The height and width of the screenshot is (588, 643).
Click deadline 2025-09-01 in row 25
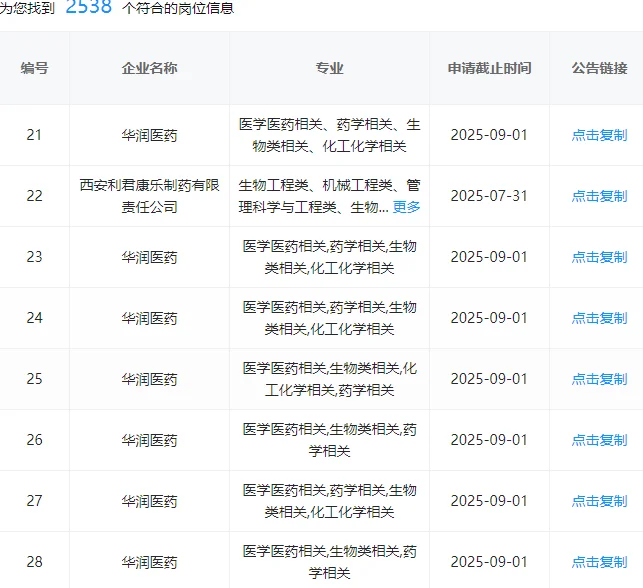[x=489, y=379]
